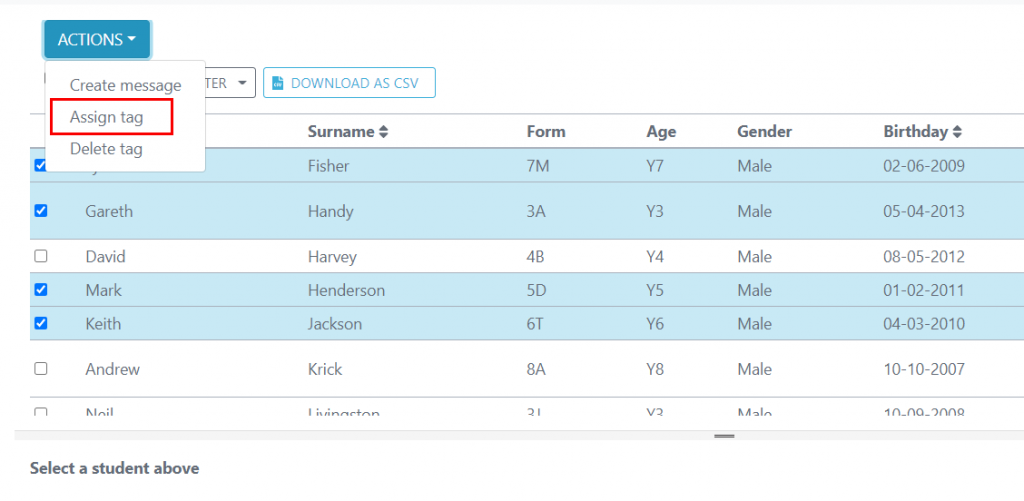Screen dimensions: 1024x501
Task: Click the panel divider handle bar
Action: (724, 436)
